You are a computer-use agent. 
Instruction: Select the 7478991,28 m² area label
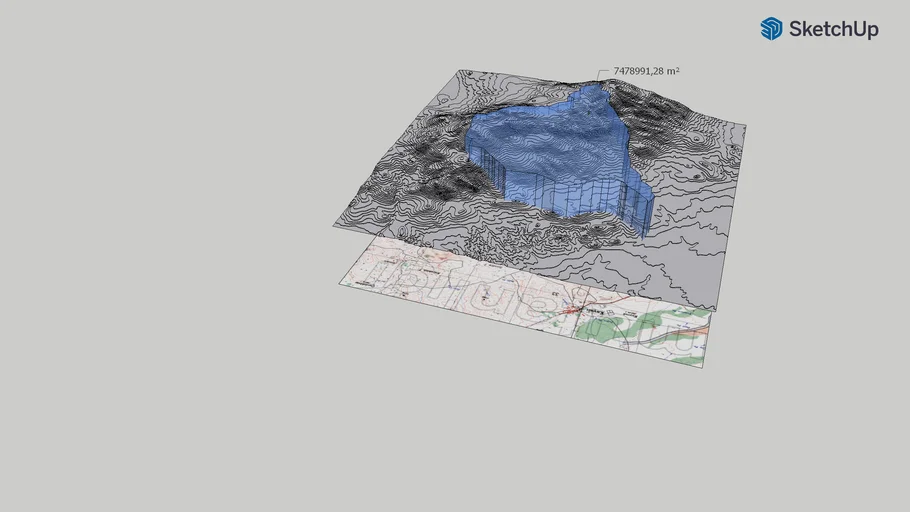[639, 71]
